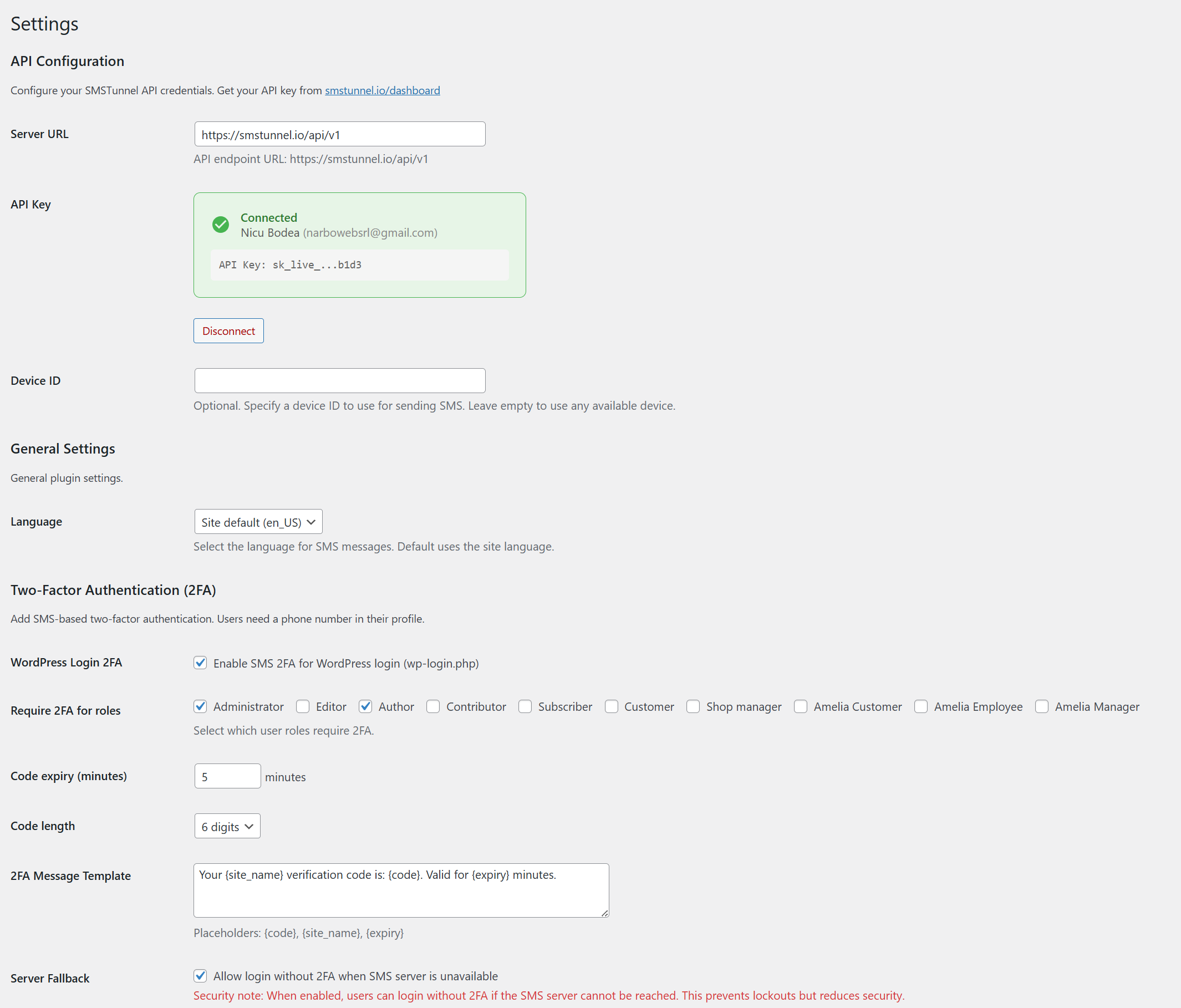This screenshot has height=1008, width=1181.
Task: Enable 2FA for Contributor role
Action: [x=433, y=706]
